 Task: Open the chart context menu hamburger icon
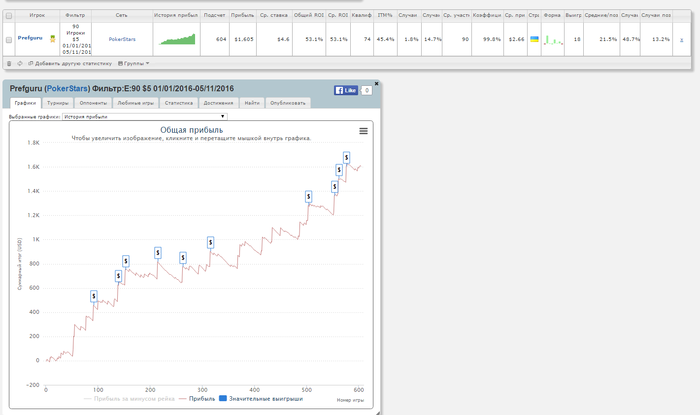point(363,131)
